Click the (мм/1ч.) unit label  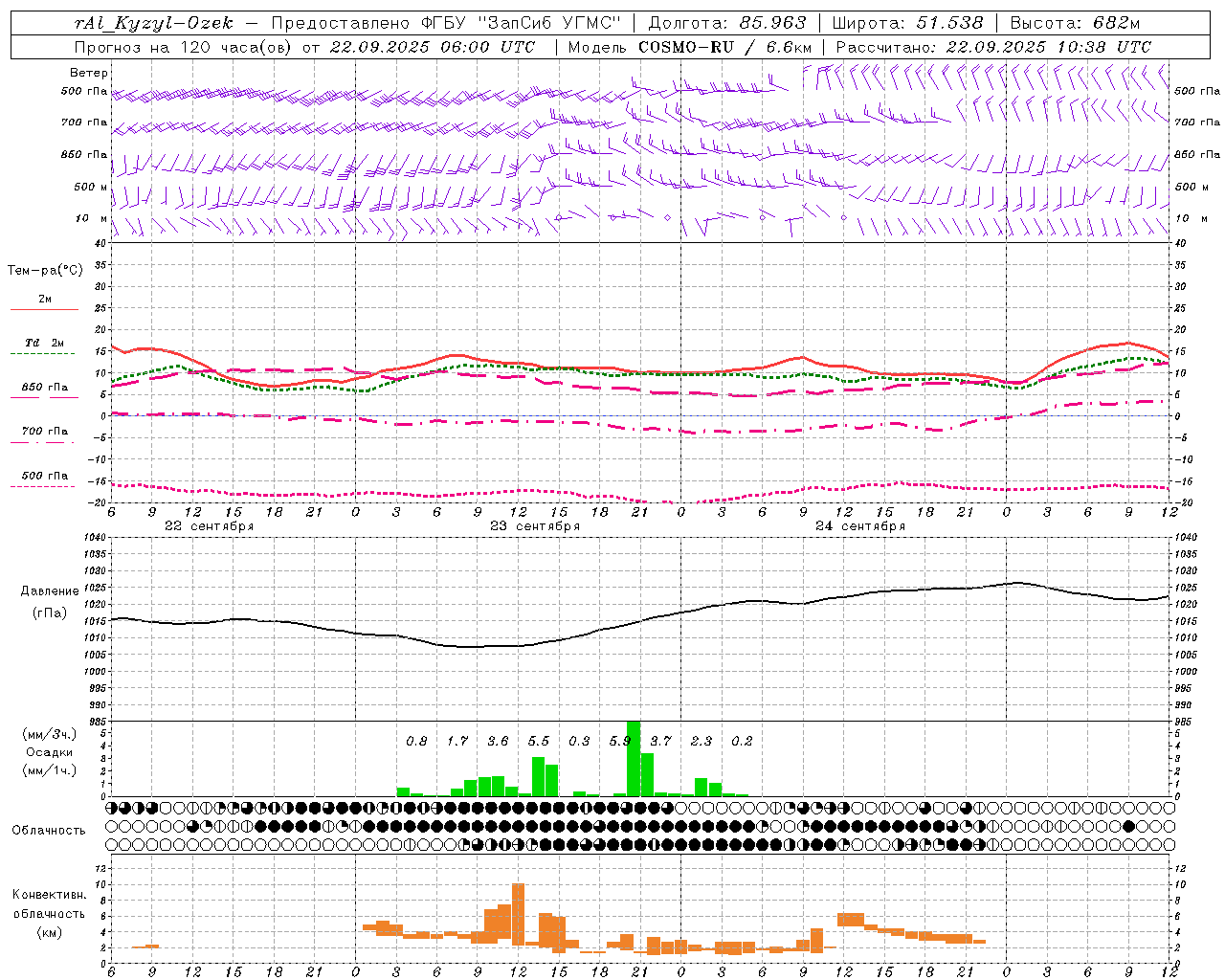pos(50,770)
